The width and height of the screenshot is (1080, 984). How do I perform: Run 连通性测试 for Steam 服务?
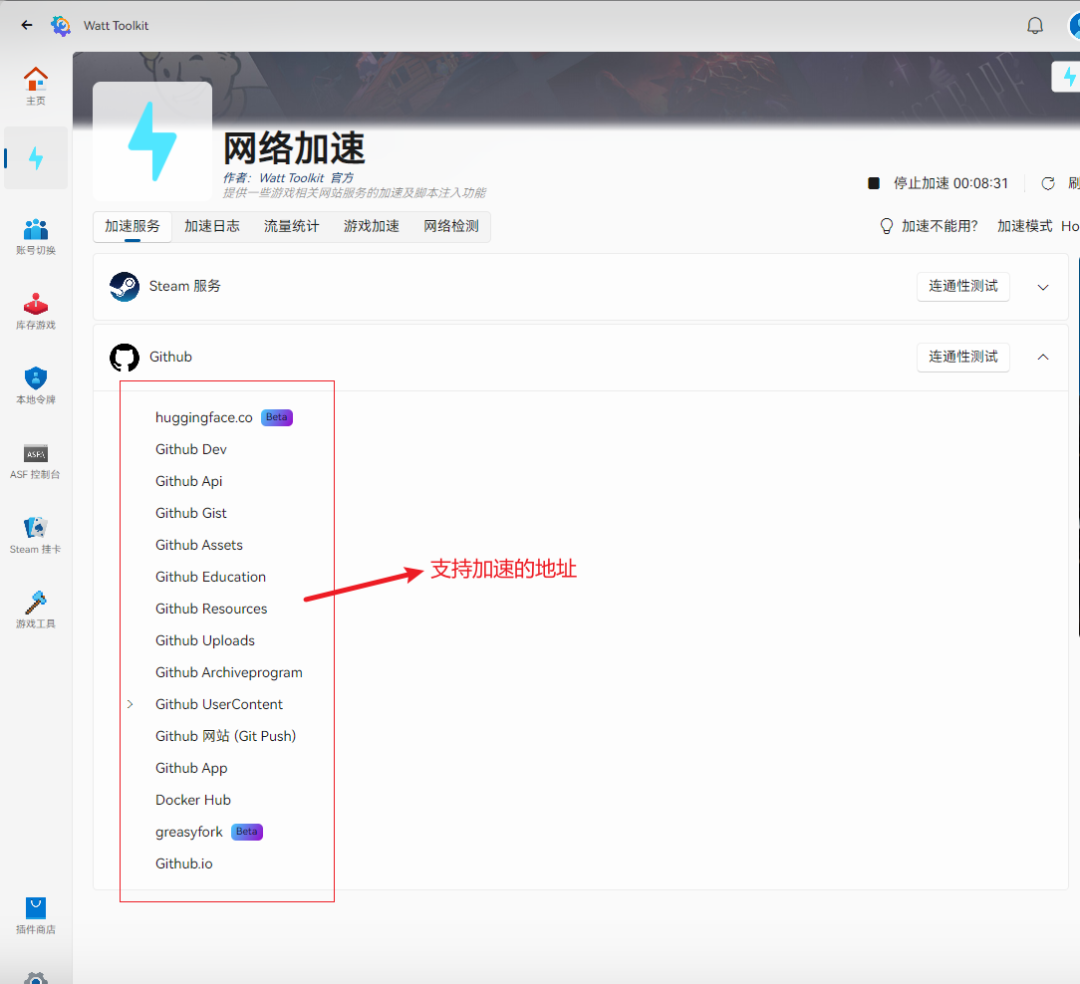[x=963, y=286]
